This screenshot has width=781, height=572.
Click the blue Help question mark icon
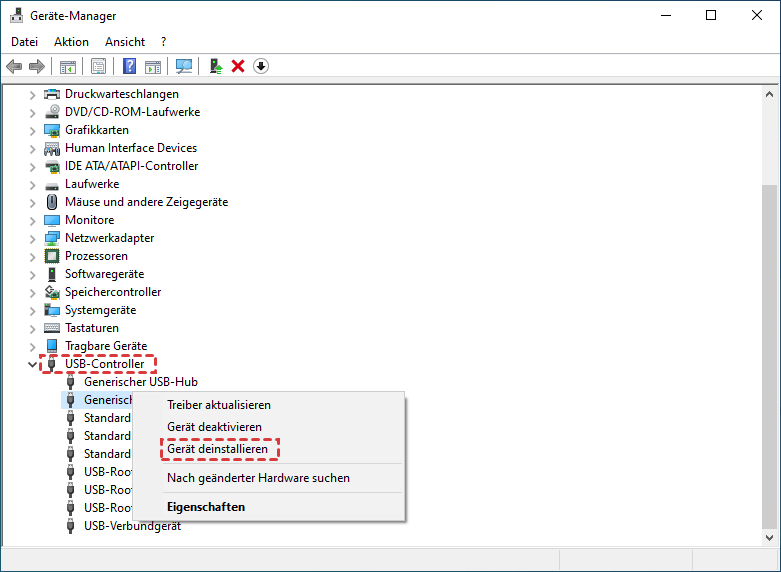pyautogui.click(x=130, y=66)
